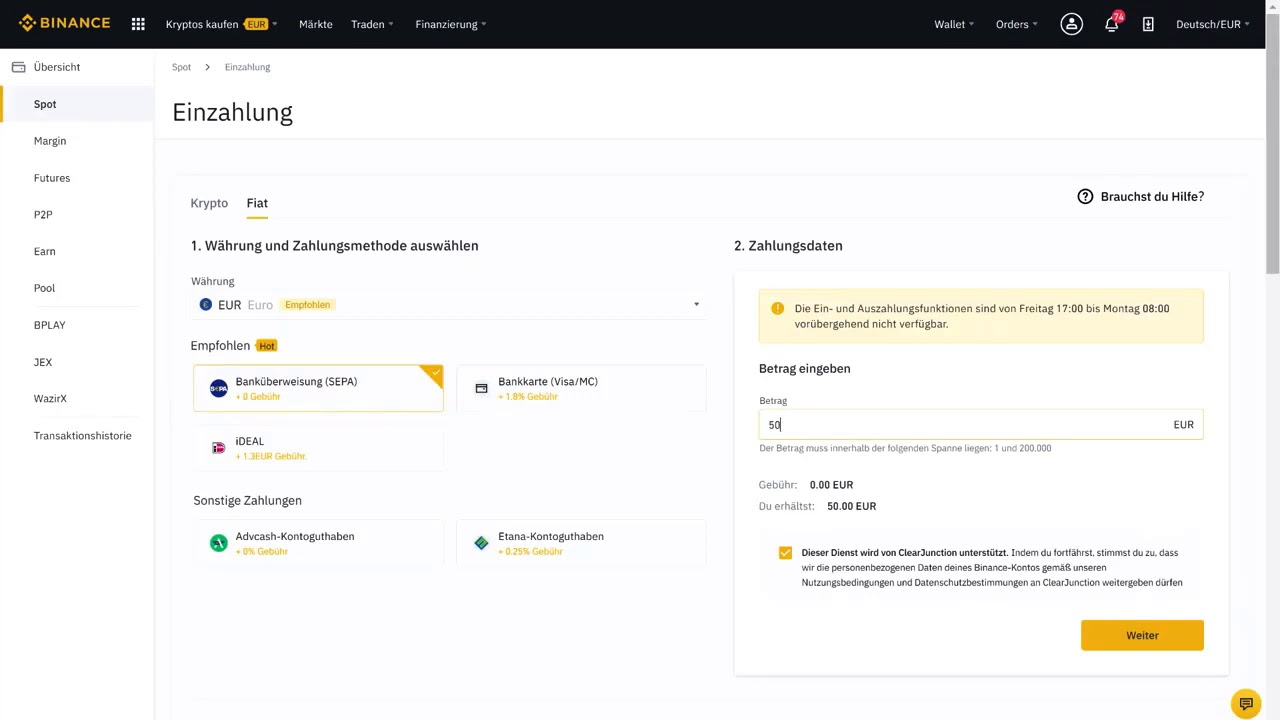Image resolution: width=1280 pixels, height=720 pixels.
Task: Click the Sonstige Zahlungen heading
Action: pos(247,501)
